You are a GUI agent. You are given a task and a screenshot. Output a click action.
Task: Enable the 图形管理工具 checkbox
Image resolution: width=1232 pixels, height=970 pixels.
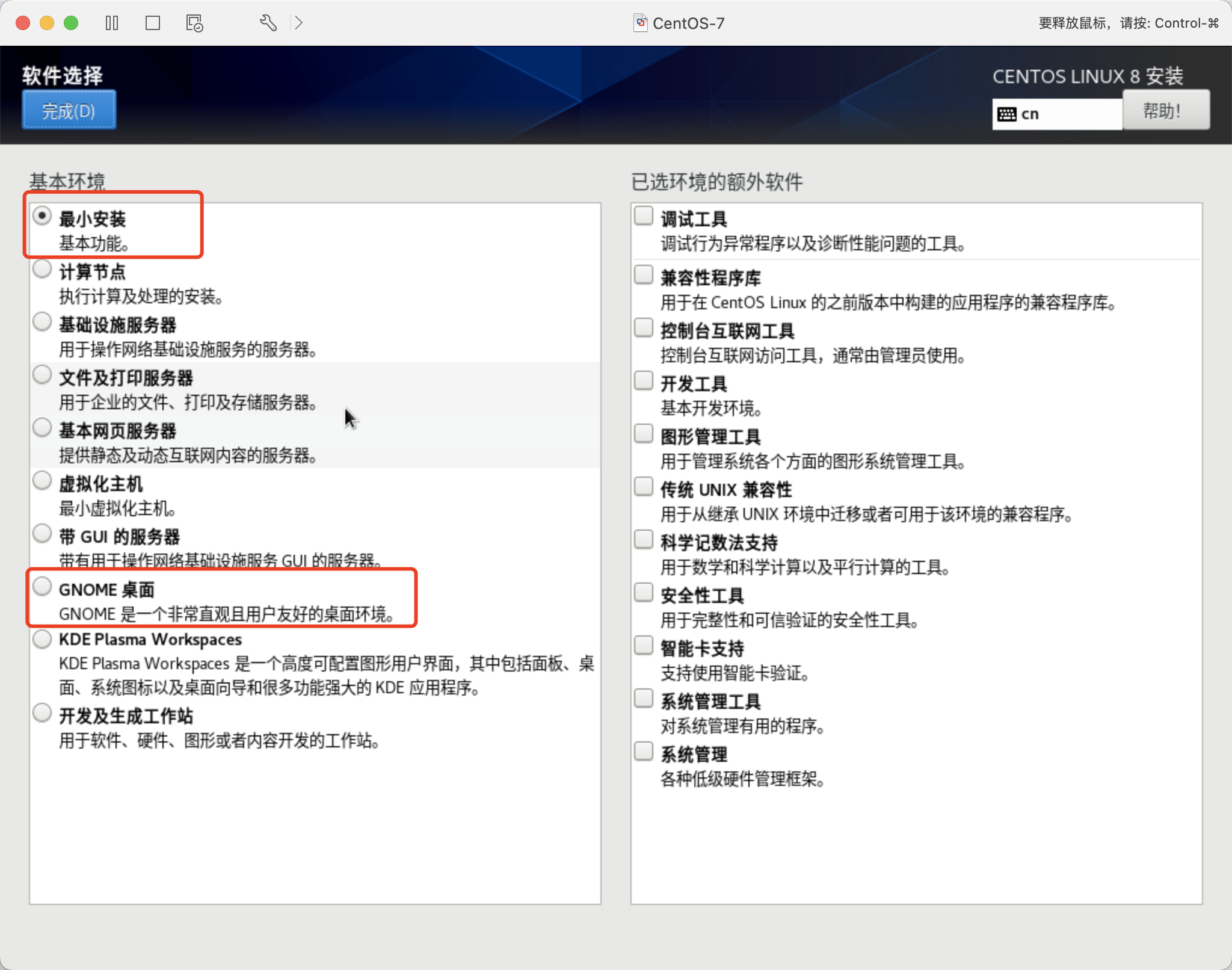[644, 434]
